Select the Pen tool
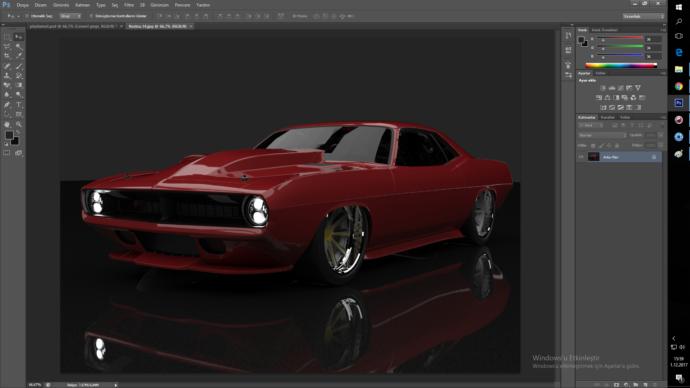The image size is (690, 388). pos(7,105)
